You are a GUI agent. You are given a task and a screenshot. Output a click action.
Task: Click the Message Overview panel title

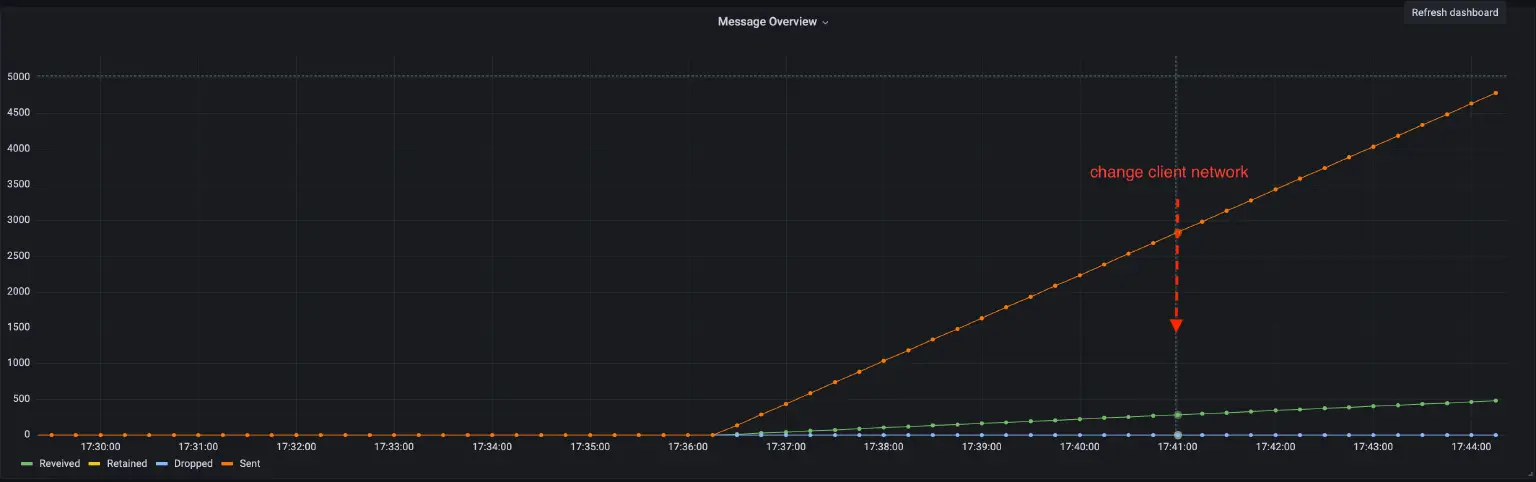click(766, 22)
